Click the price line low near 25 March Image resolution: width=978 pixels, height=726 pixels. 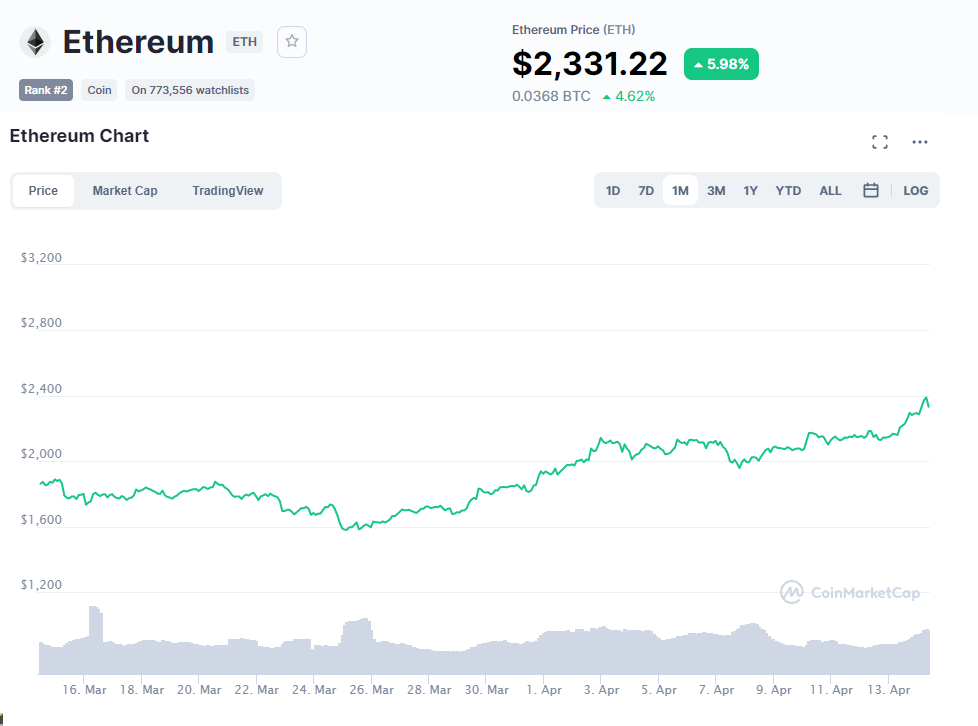tap(344, 529)
